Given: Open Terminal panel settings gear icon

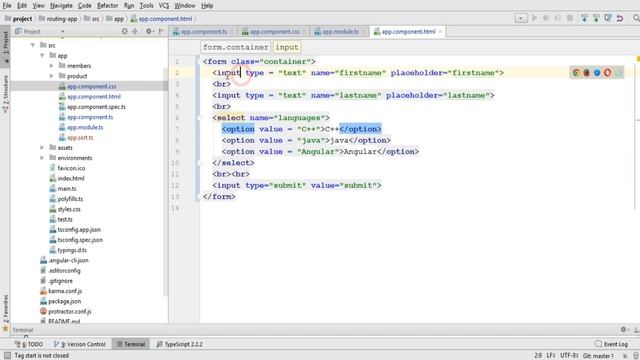Looking at the screenshot, I should pyautogui.click(x=624, y=329).
